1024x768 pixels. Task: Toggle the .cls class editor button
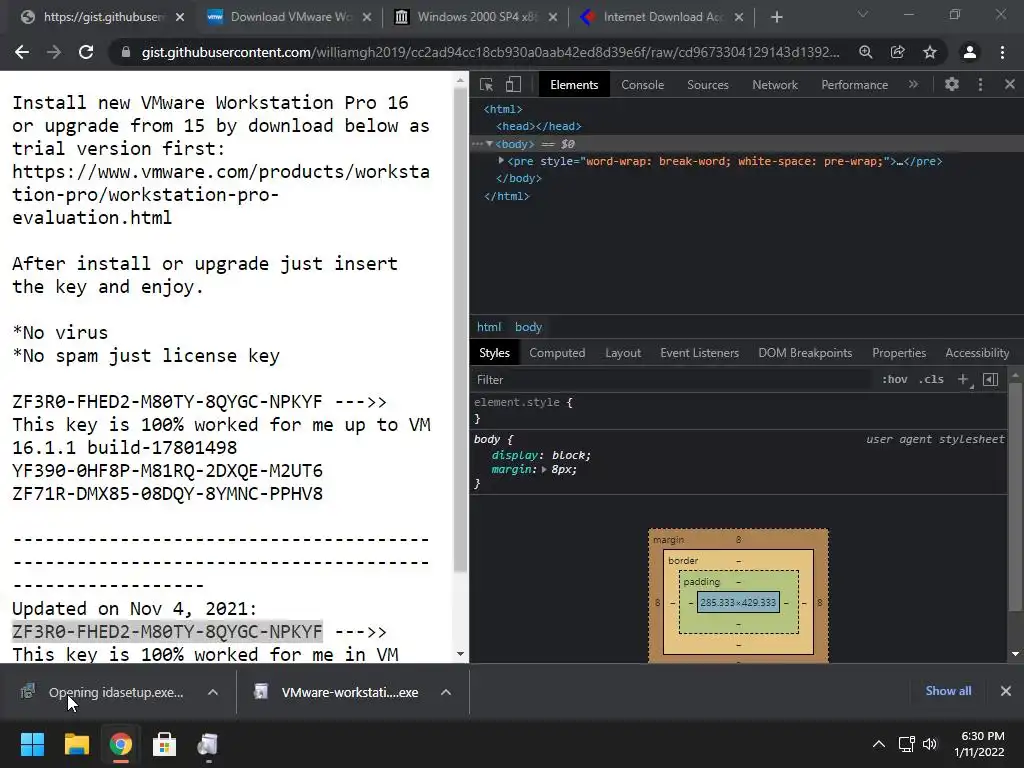pos(931,379)
